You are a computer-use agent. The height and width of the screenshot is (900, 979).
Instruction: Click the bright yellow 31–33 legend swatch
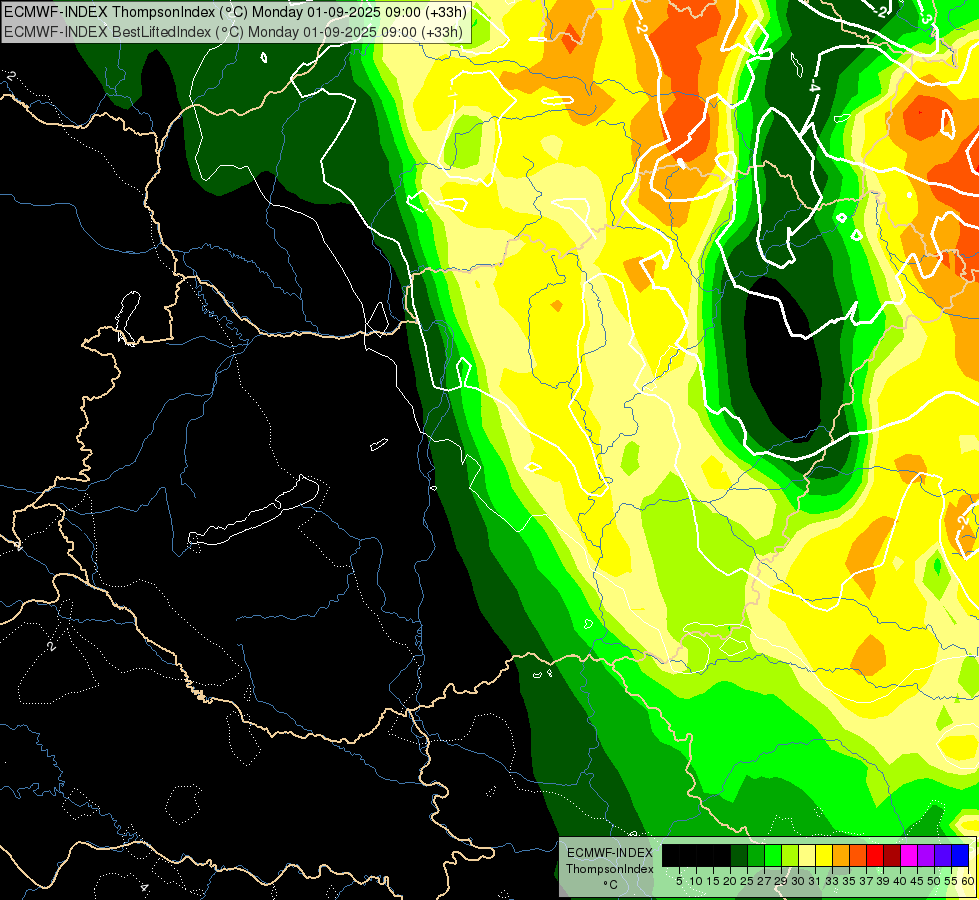point(824,855)
